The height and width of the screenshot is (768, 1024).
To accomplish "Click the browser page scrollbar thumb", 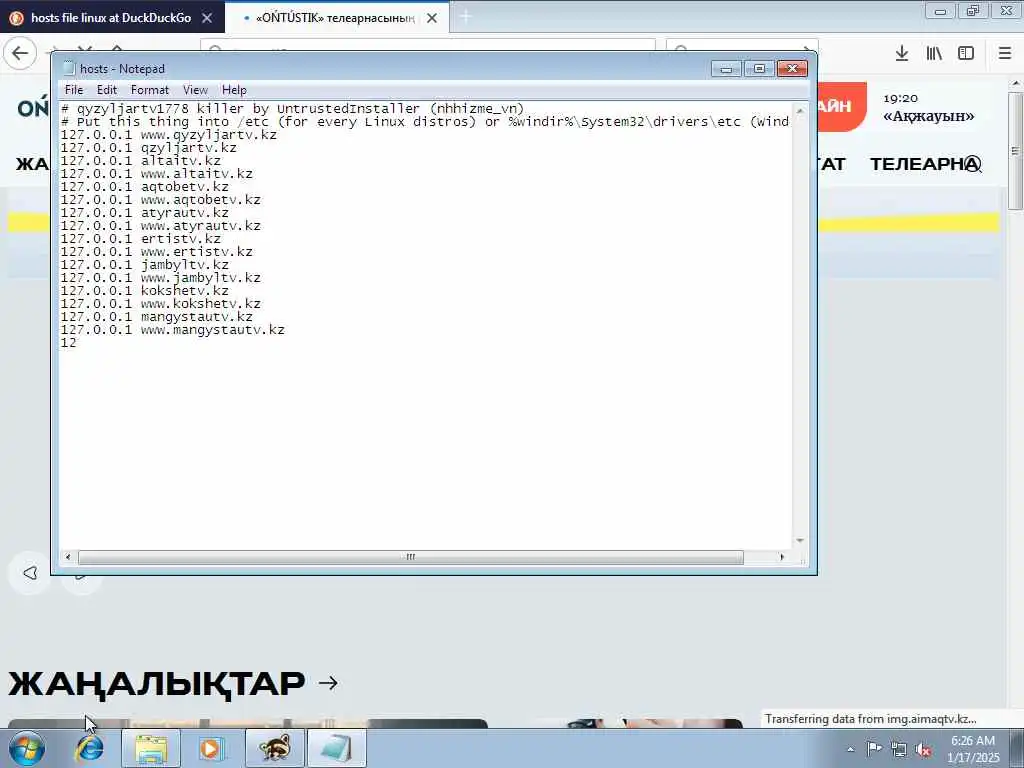I will tap(1015, 152).
